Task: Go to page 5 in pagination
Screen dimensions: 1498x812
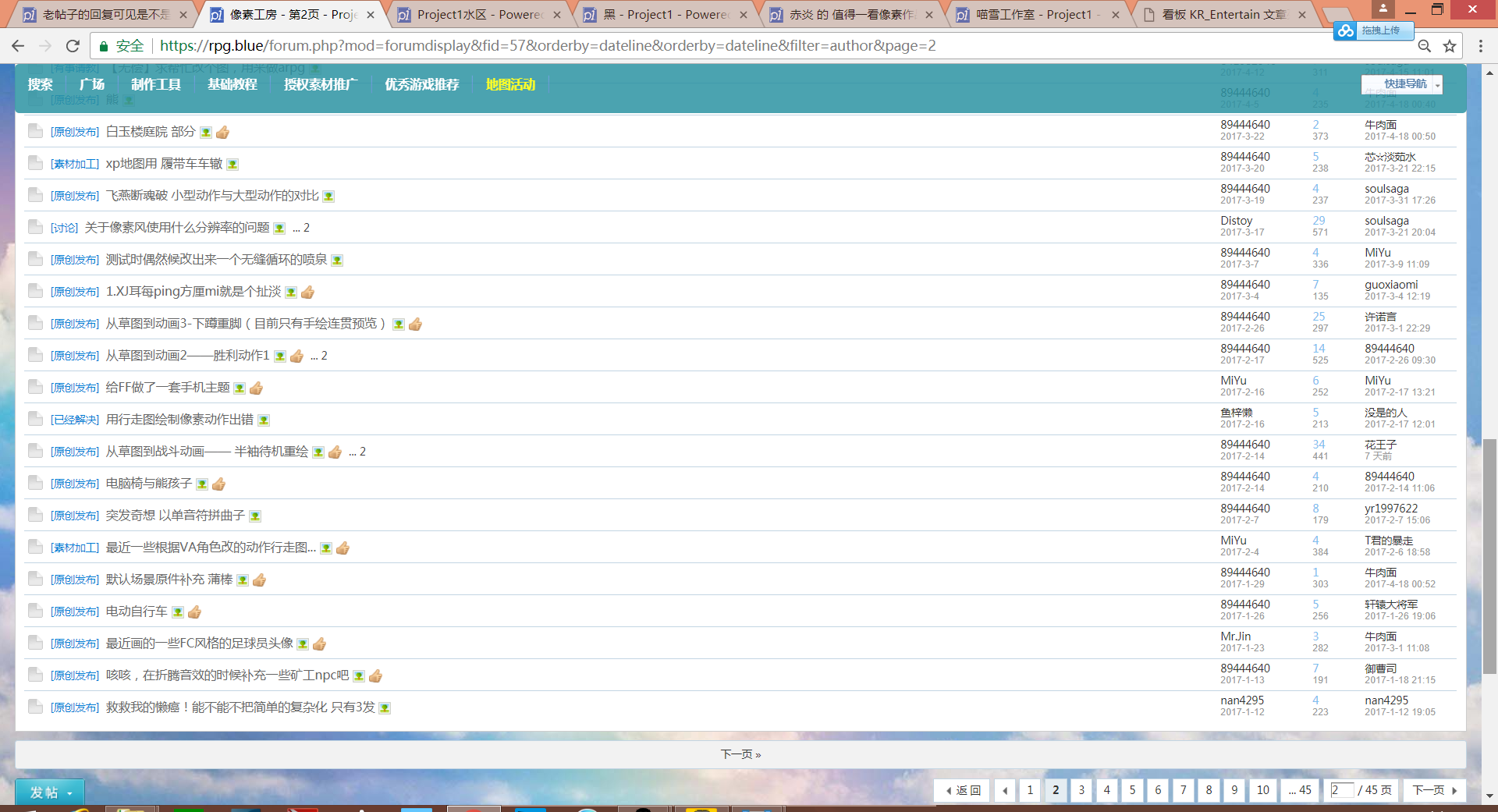Action: 1132,790
